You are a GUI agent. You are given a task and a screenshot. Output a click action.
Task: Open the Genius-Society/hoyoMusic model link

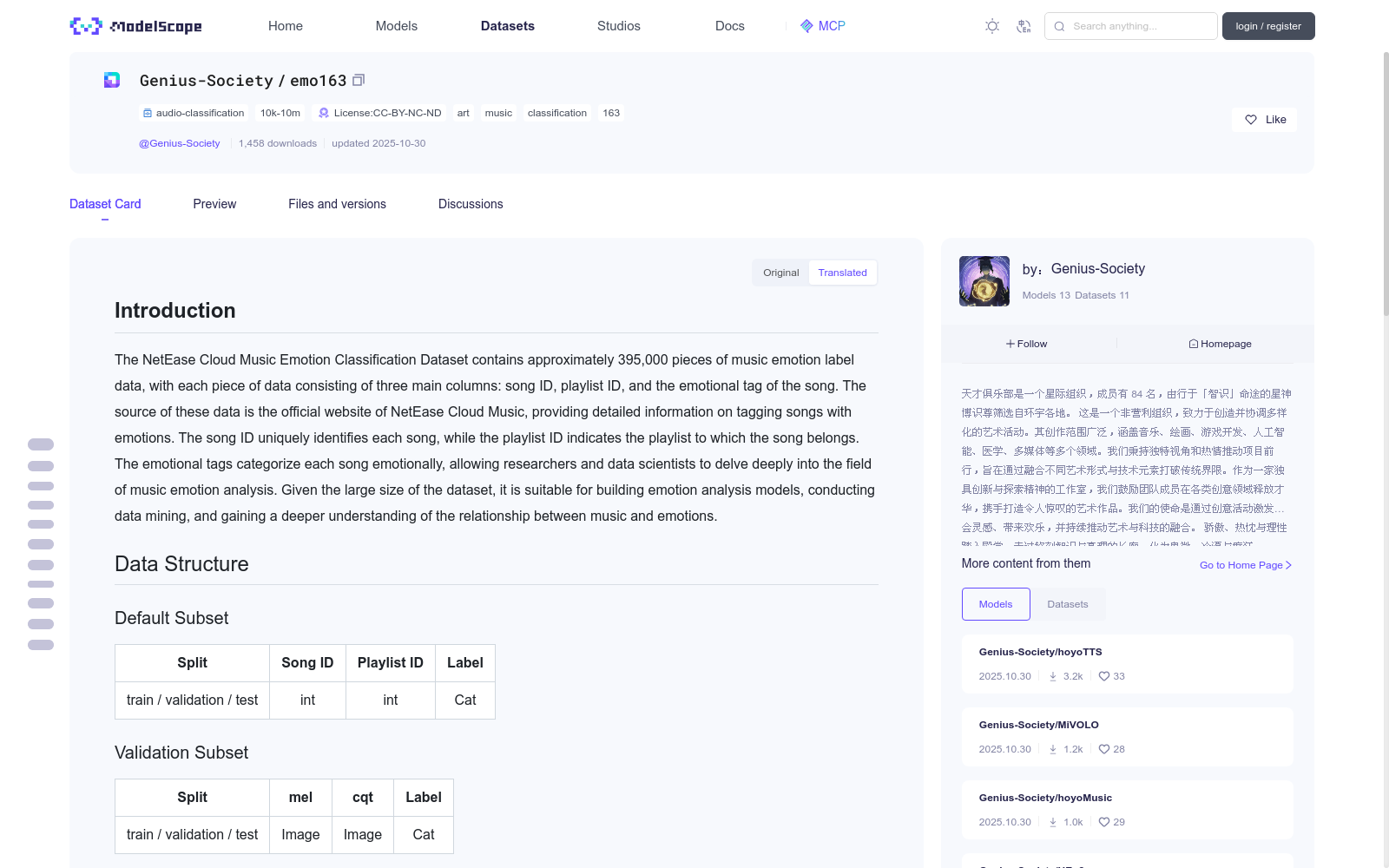pyautogui.click(x=1045, y=798)
